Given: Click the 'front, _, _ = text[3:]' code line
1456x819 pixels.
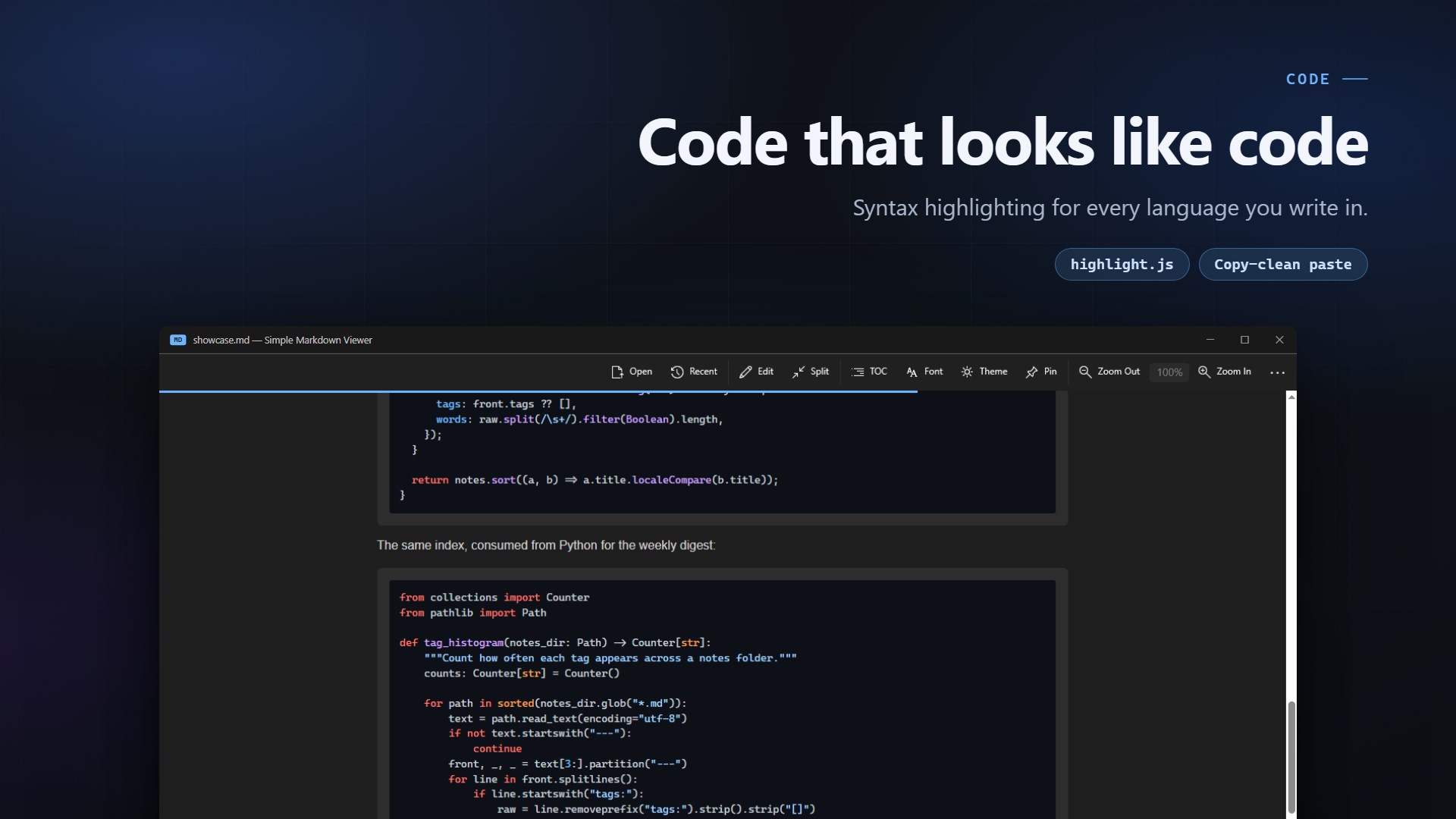Looking at the screenshot, I should (567, 764).
